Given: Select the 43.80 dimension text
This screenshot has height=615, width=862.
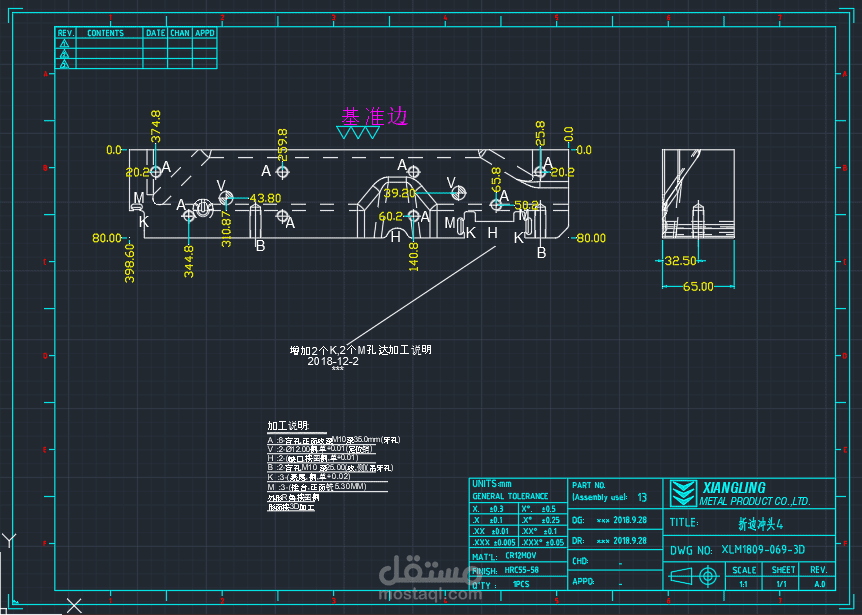Looking at the screenshot, I should (x=266, y=198).
